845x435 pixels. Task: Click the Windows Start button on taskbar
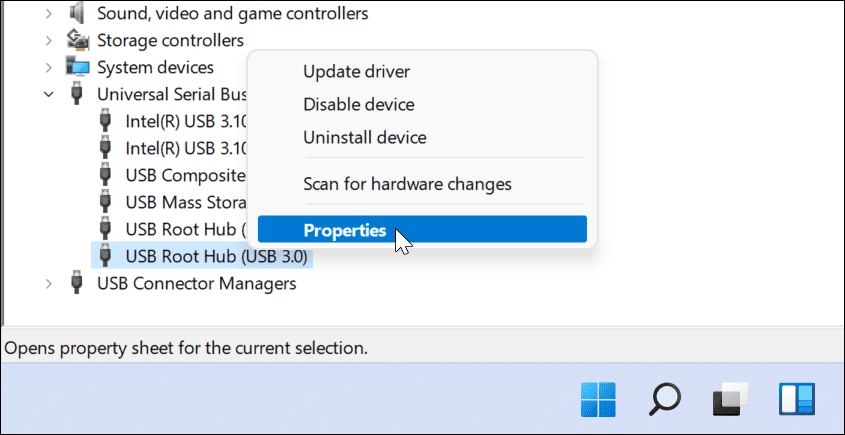pos(597,399)
